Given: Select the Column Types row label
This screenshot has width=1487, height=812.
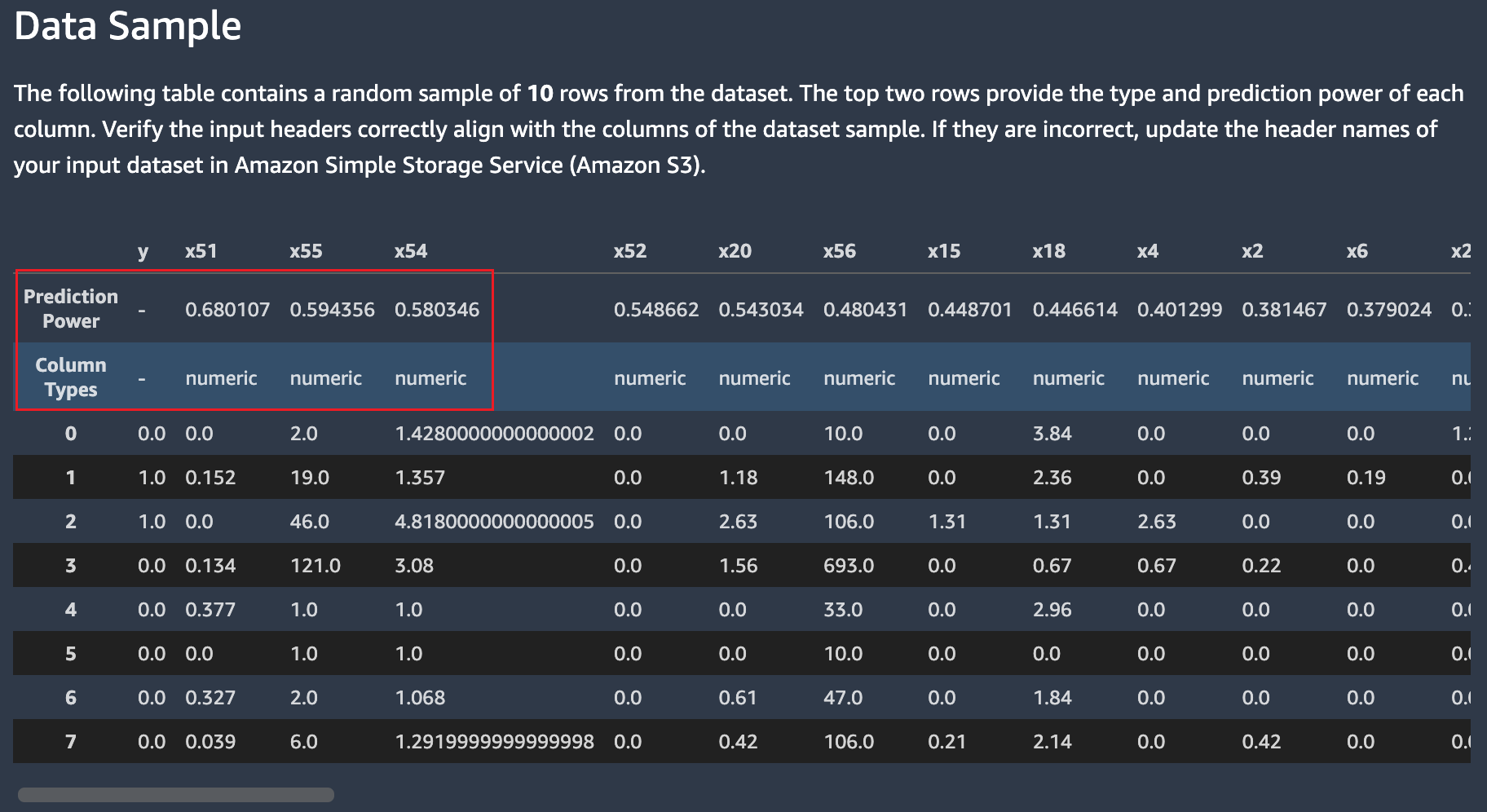Looking at the screenshot, I should [x=71, y=377].
